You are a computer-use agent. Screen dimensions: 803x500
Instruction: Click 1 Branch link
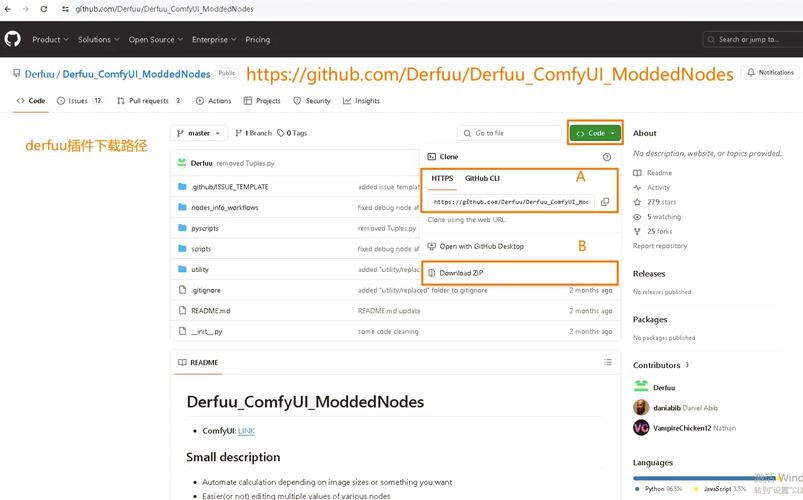(x=253, y=133)
